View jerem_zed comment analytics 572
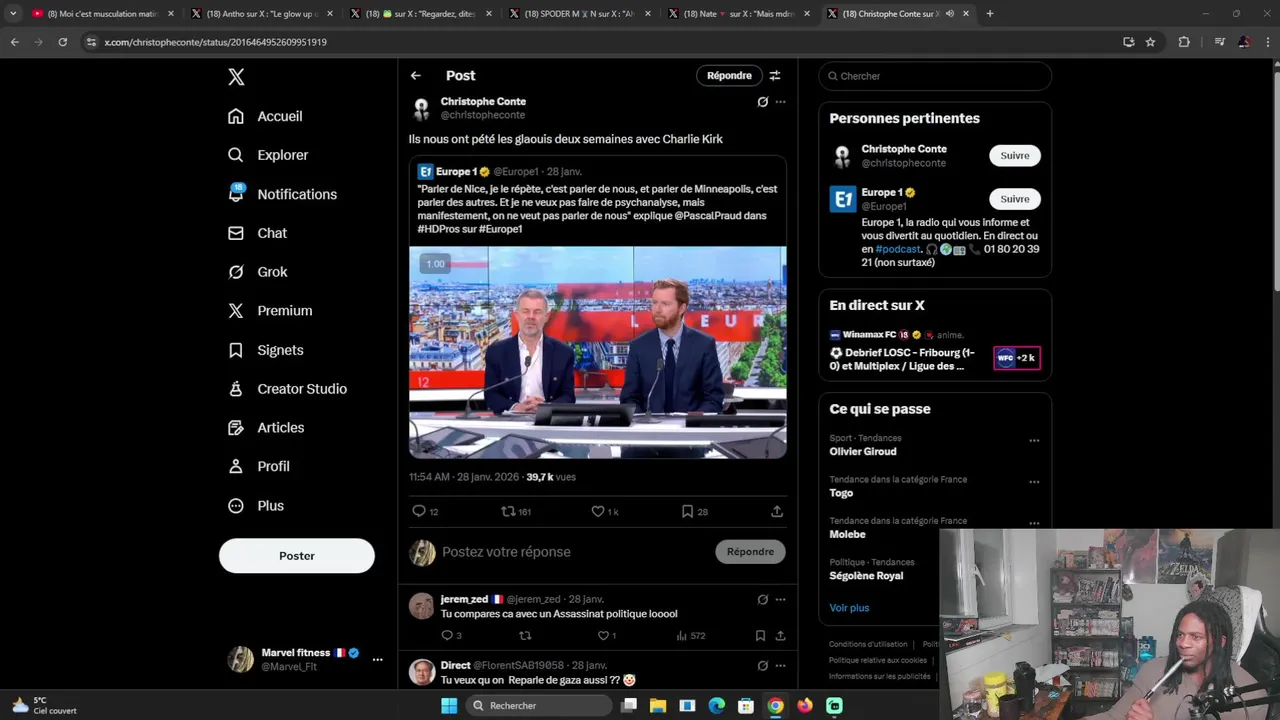The height and width of the screenshot is (720, 1280). tap(691, 635)
